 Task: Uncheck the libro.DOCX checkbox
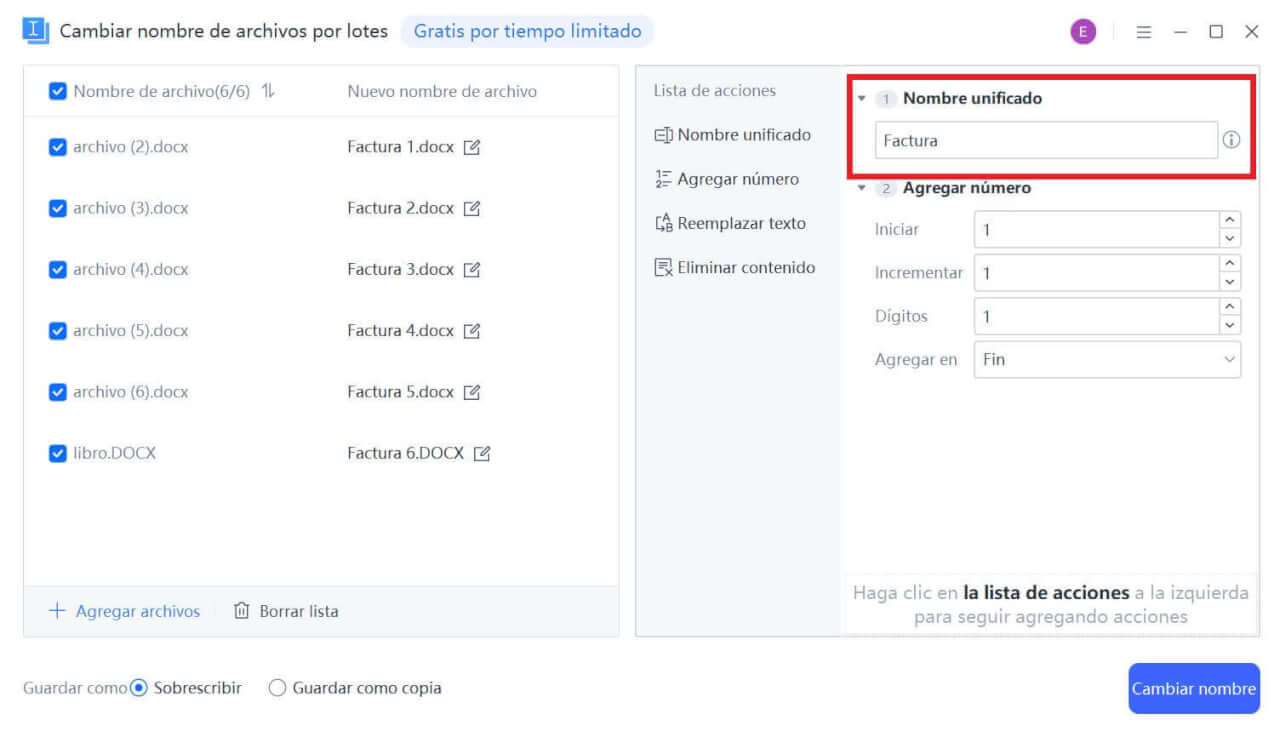(58, 453)
